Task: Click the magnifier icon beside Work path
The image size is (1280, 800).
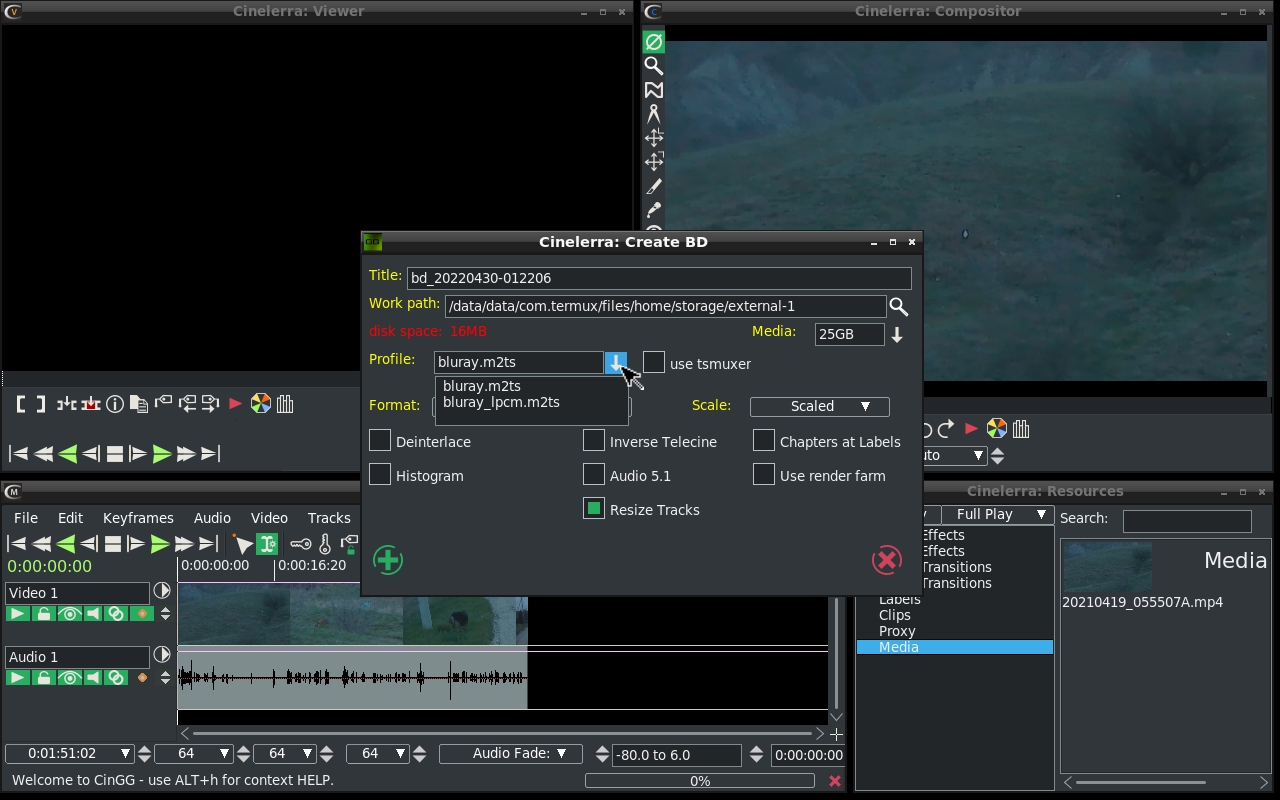Action: coord(898,307)
